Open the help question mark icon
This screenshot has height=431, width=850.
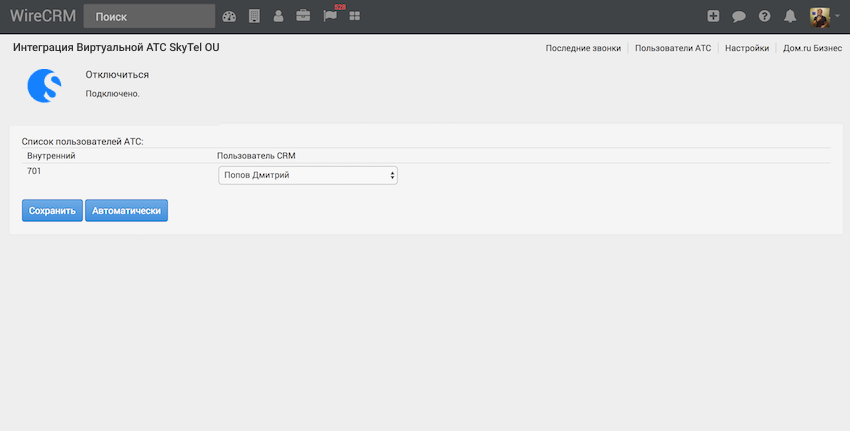(764, 16)
